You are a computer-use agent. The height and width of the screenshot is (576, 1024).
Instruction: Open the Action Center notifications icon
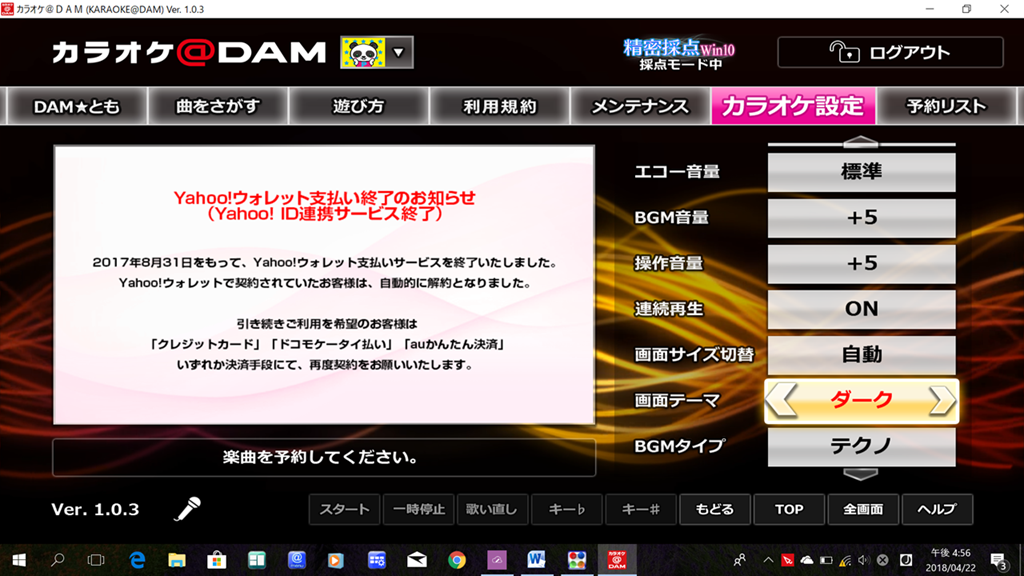click(999, 560)
